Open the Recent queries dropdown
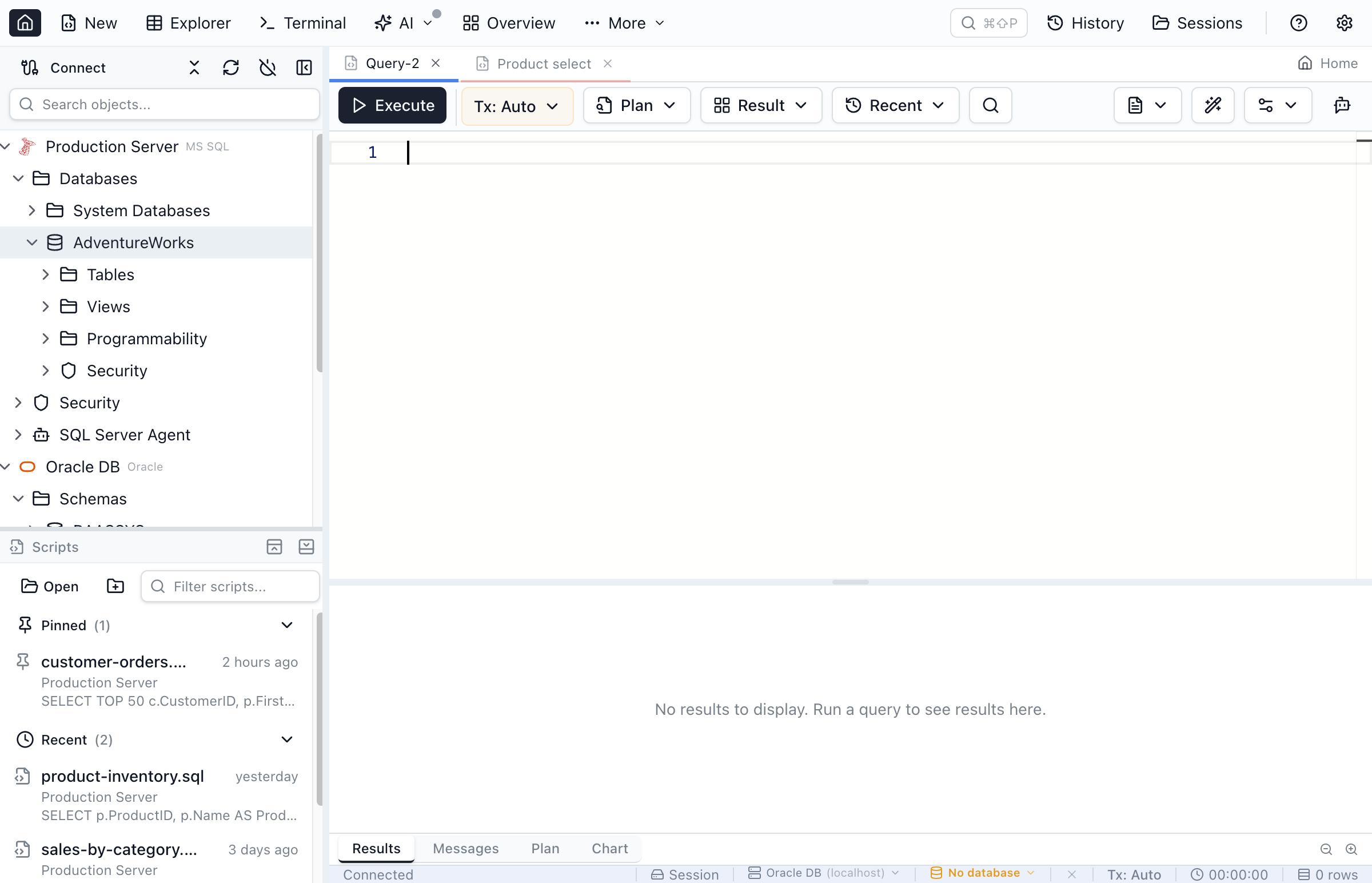1372x883 pixels. point(895,105)
